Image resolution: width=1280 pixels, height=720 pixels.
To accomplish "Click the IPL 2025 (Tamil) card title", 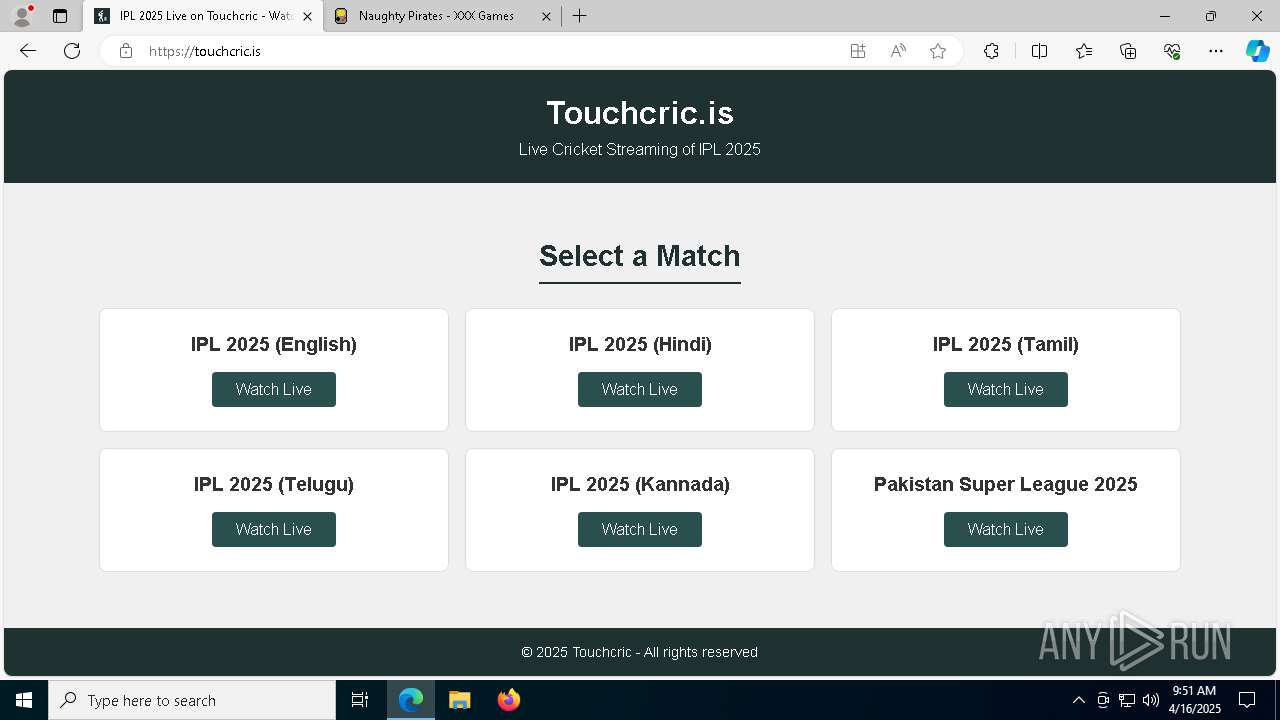I will pyautogui.click(x=1006, y=344).
